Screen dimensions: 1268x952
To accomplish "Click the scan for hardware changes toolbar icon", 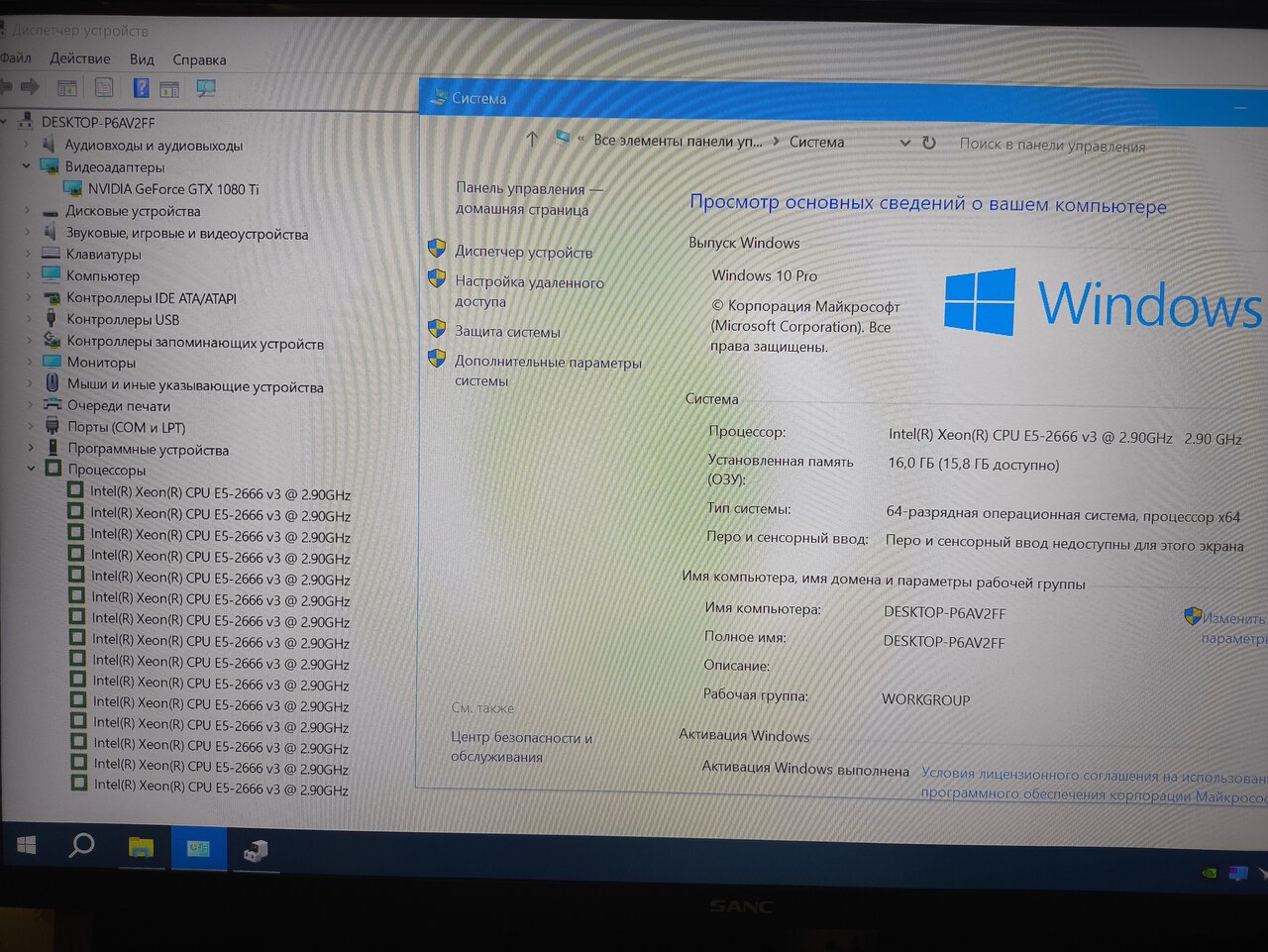I will [206, 88].
